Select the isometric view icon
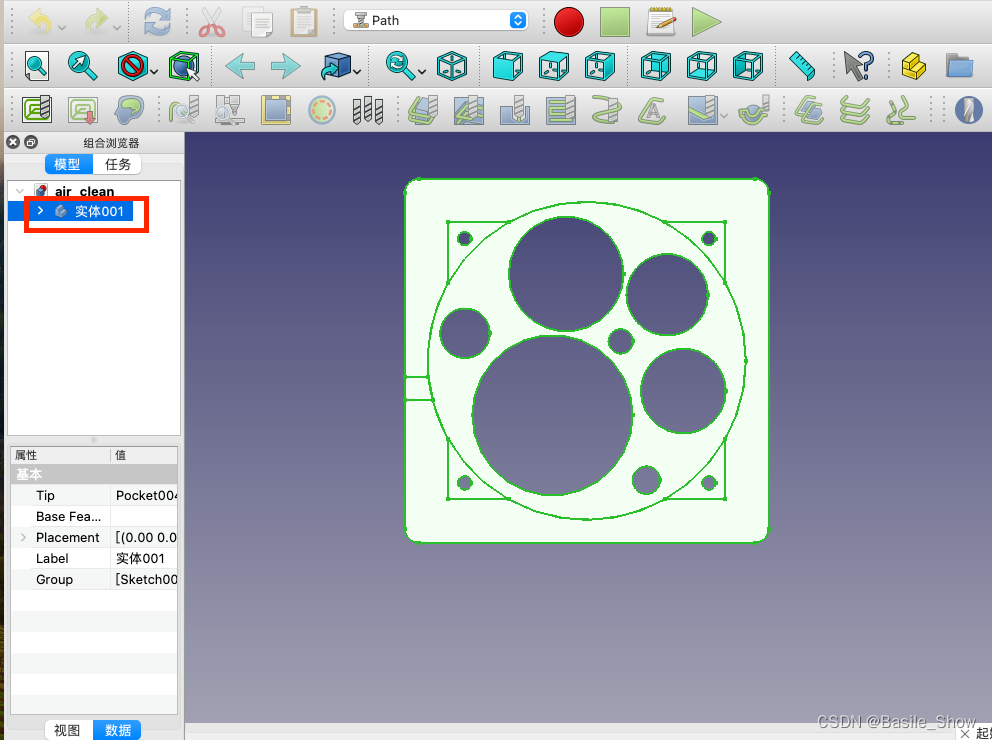Viewport: 992px width, 740px height. (453, 65)
